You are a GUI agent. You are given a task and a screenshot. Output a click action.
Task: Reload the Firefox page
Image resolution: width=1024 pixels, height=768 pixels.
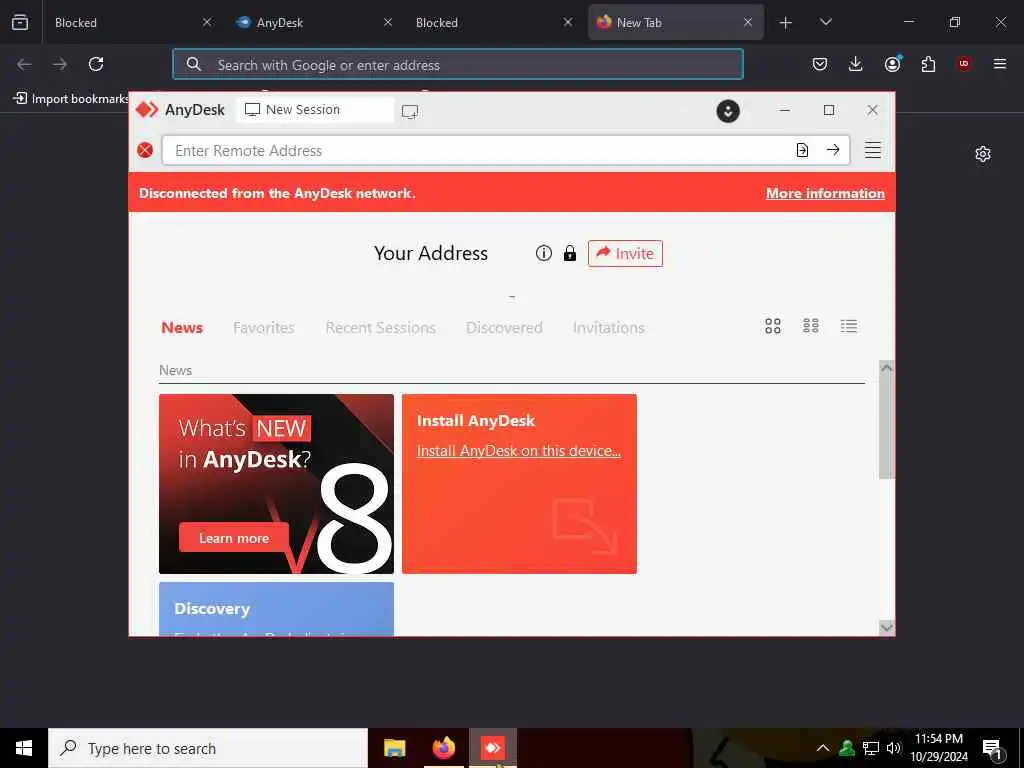[x=96, y=64]
